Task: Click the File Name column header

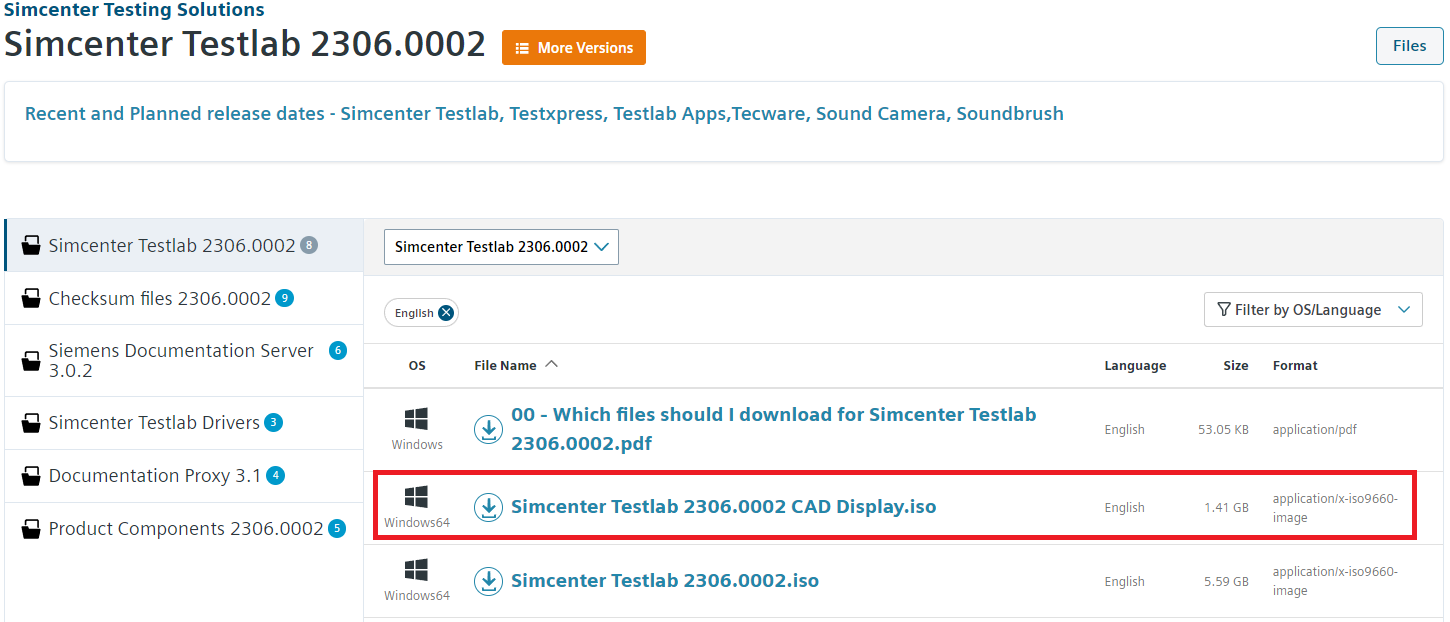Action: tap(504, 365)
